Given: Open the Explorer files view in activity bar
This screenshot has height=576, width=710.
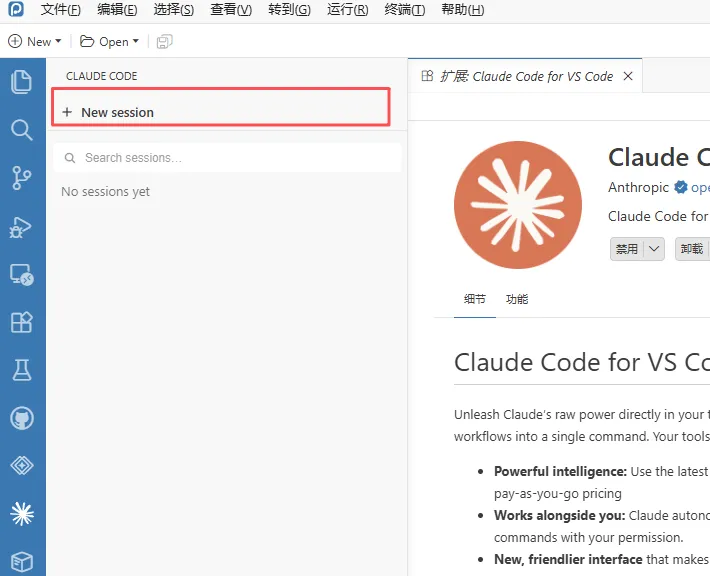Looking at the screenshot, I should pos(21,82).
